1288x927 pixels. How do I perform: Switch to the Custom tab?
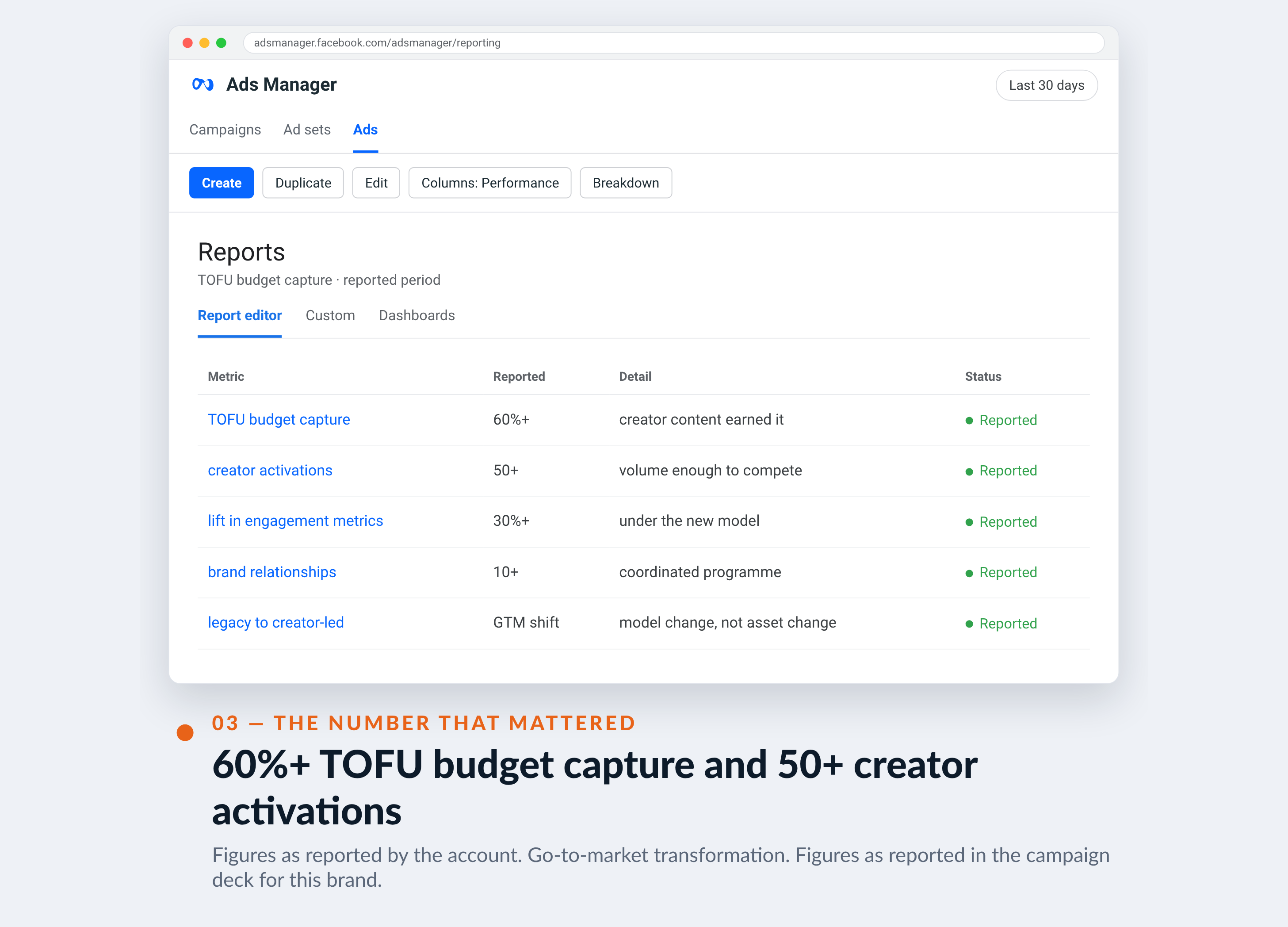[330, 315]
